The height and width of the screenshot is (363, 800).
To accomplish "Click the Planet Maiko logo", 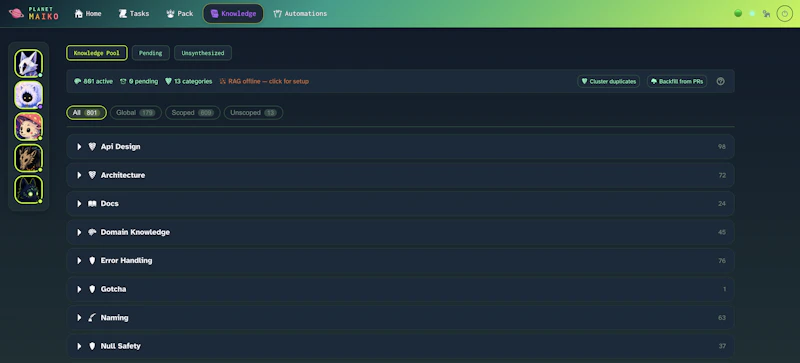I will (x=34, y=14).
